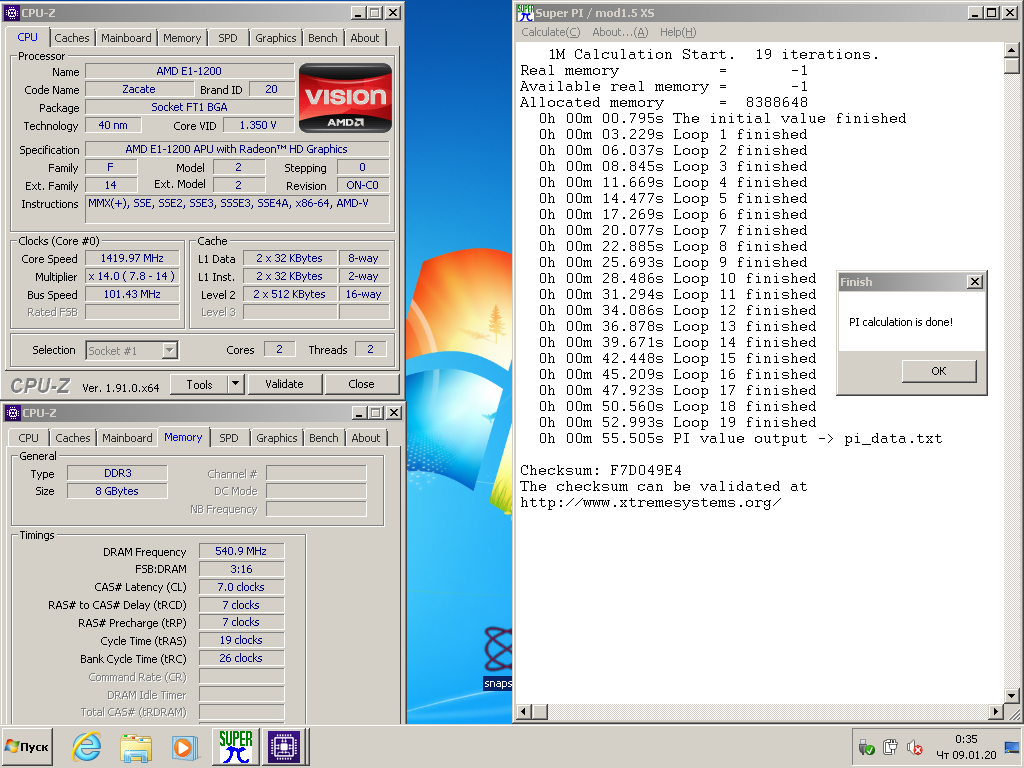Click the Core Speed value 1419.97 MHz
Viewport: 1024px width, 768px height.
tap(132, 258)
